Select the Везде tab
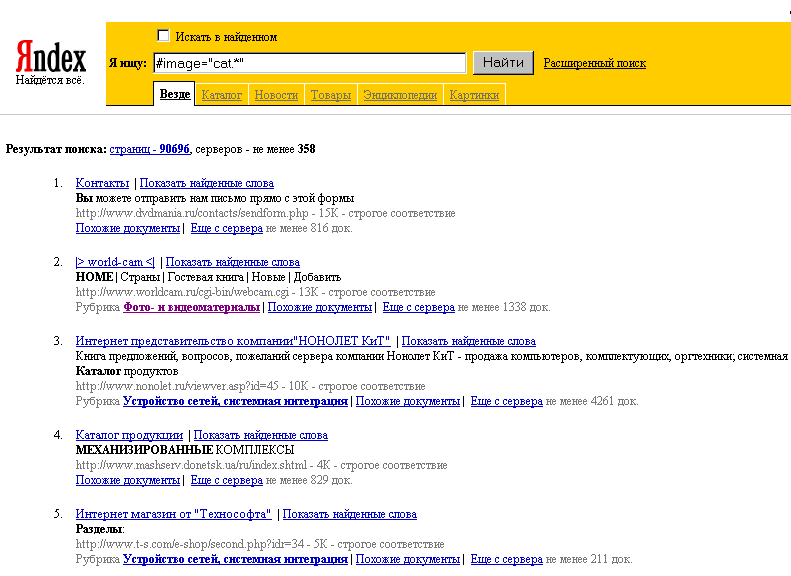Image resolution: width=791 pixels, height=576 pixels. click(x=175, y=94)
